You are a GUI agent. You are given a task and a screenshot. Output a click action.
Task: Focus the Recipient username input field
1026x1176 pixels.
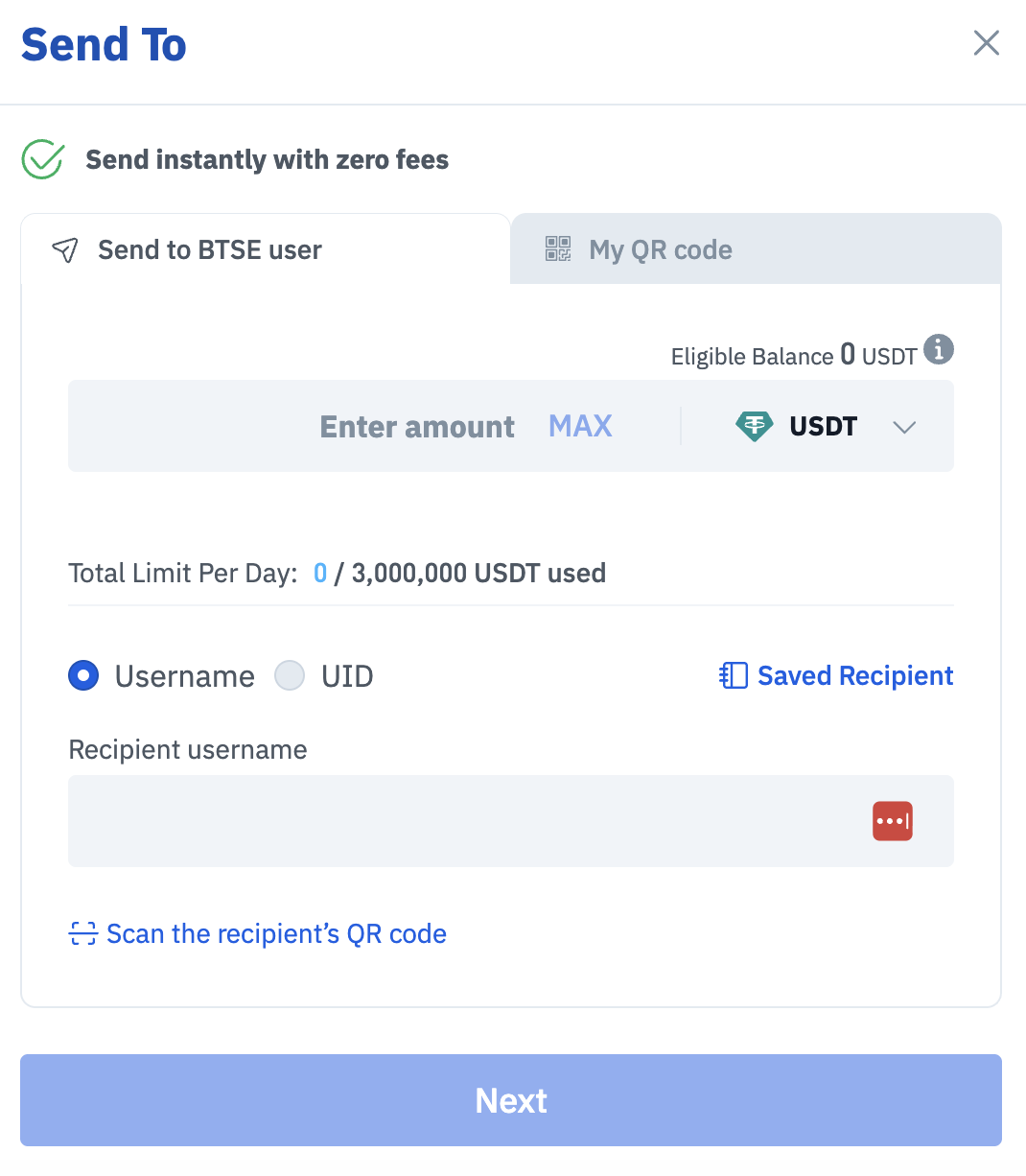(x=511, y=821)
